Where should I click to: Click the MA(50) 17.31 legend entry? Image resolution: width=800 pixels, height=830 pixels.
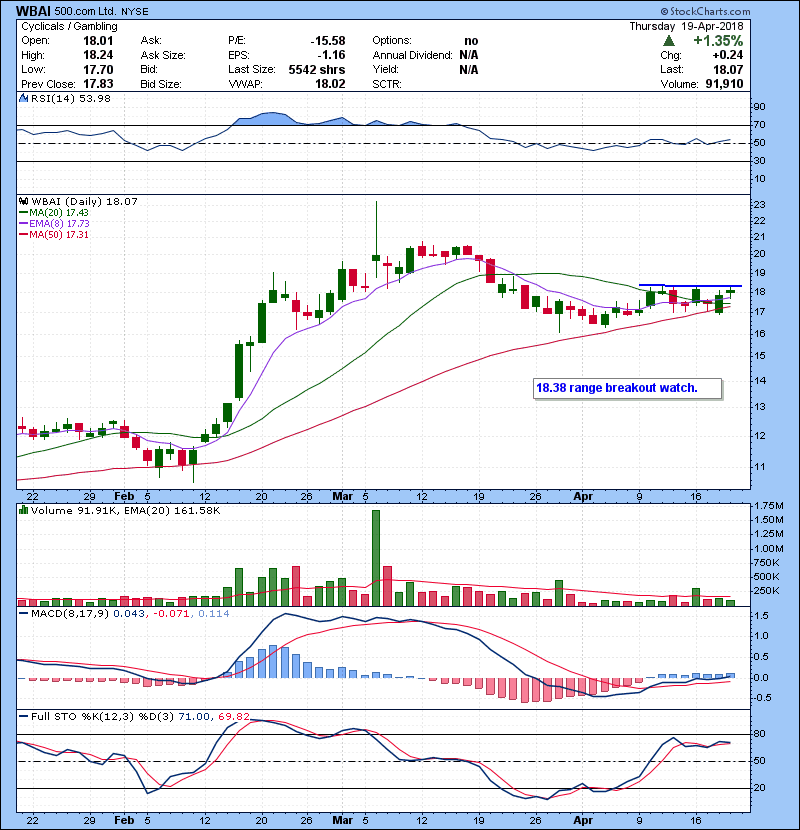53,234
